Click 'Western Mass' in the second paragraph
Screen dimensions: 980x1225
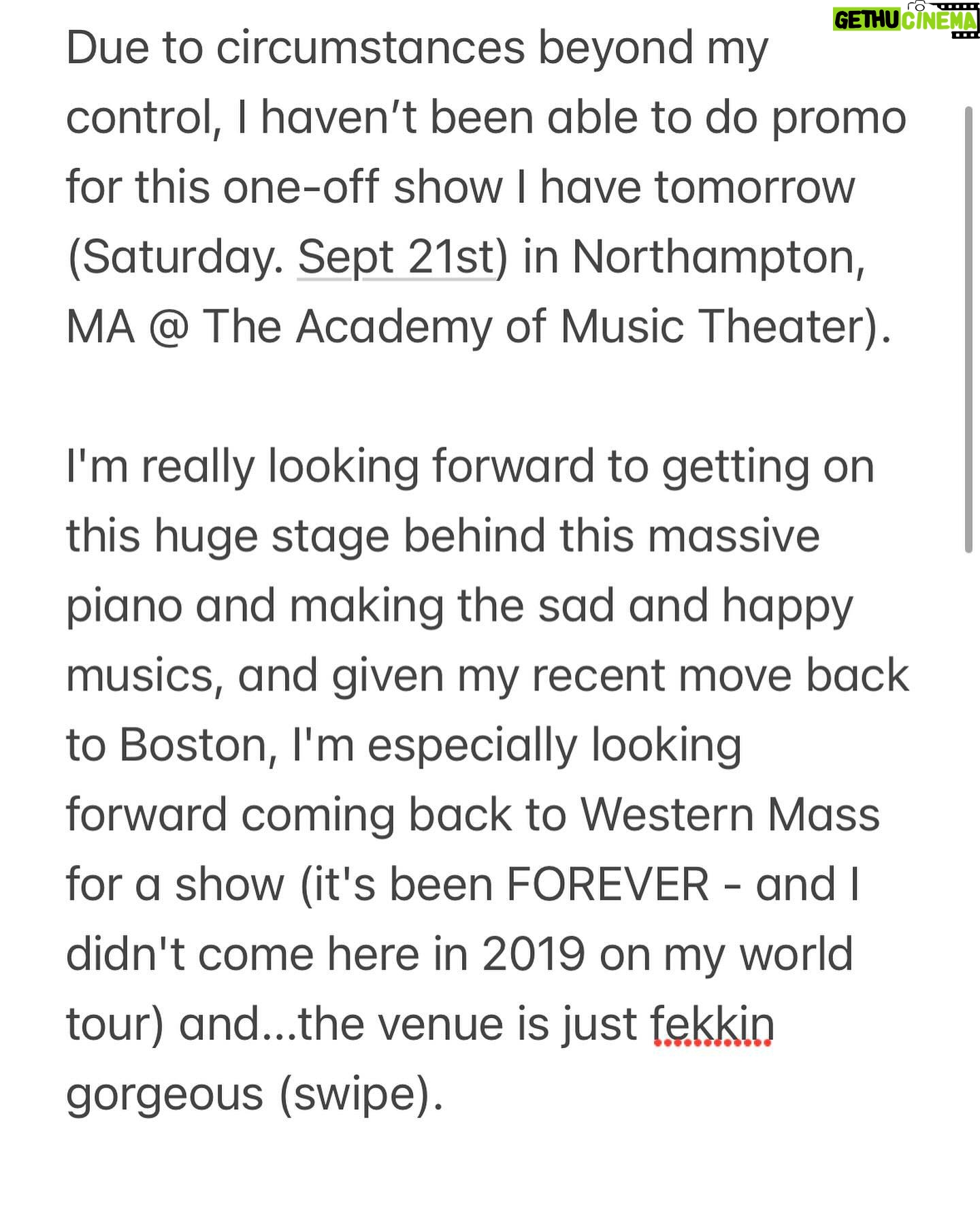730,815
